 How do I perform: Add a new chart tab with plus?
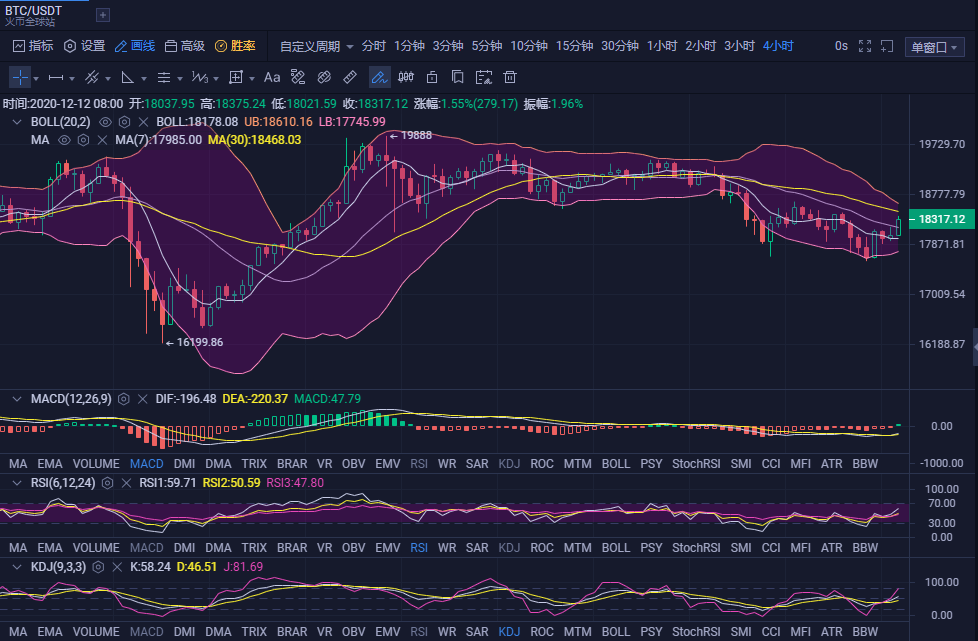103,15
